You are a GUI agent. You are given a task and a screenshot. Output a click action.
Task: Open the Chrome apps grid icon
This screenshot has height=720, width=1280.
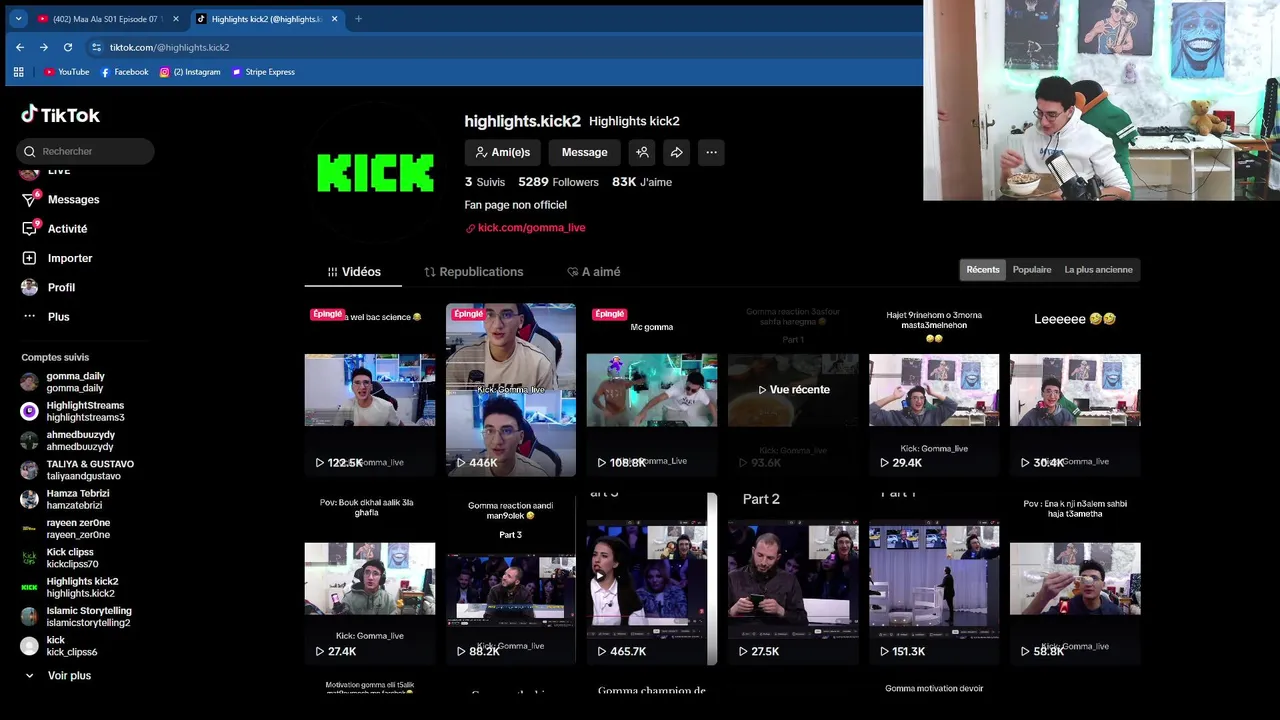point(18,72)
